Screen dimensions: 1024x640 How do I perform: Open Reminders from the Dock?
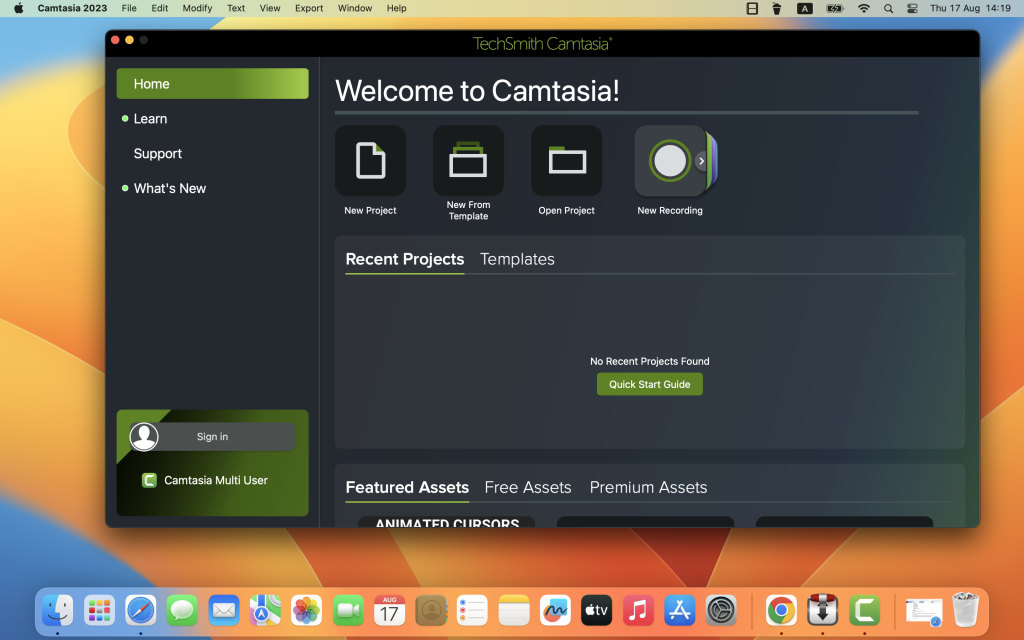click(x=472, y=611)
